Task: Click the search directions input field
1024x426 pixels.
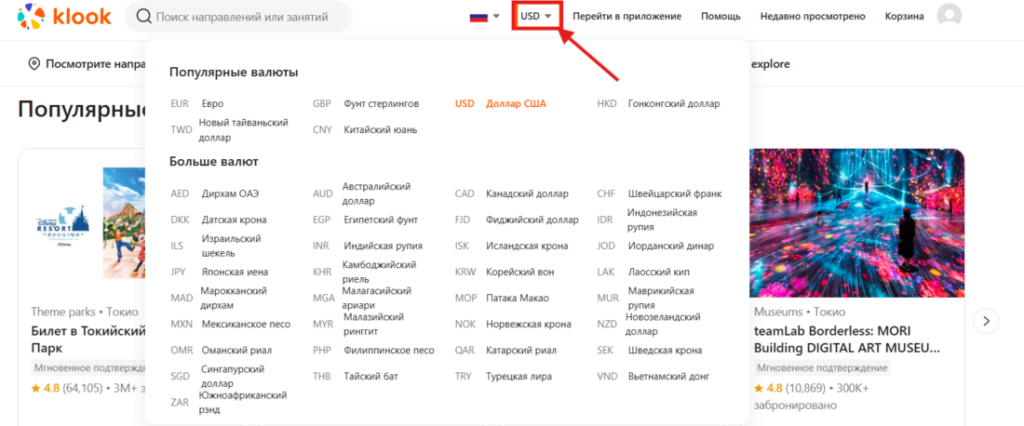Action: [250, 16]
